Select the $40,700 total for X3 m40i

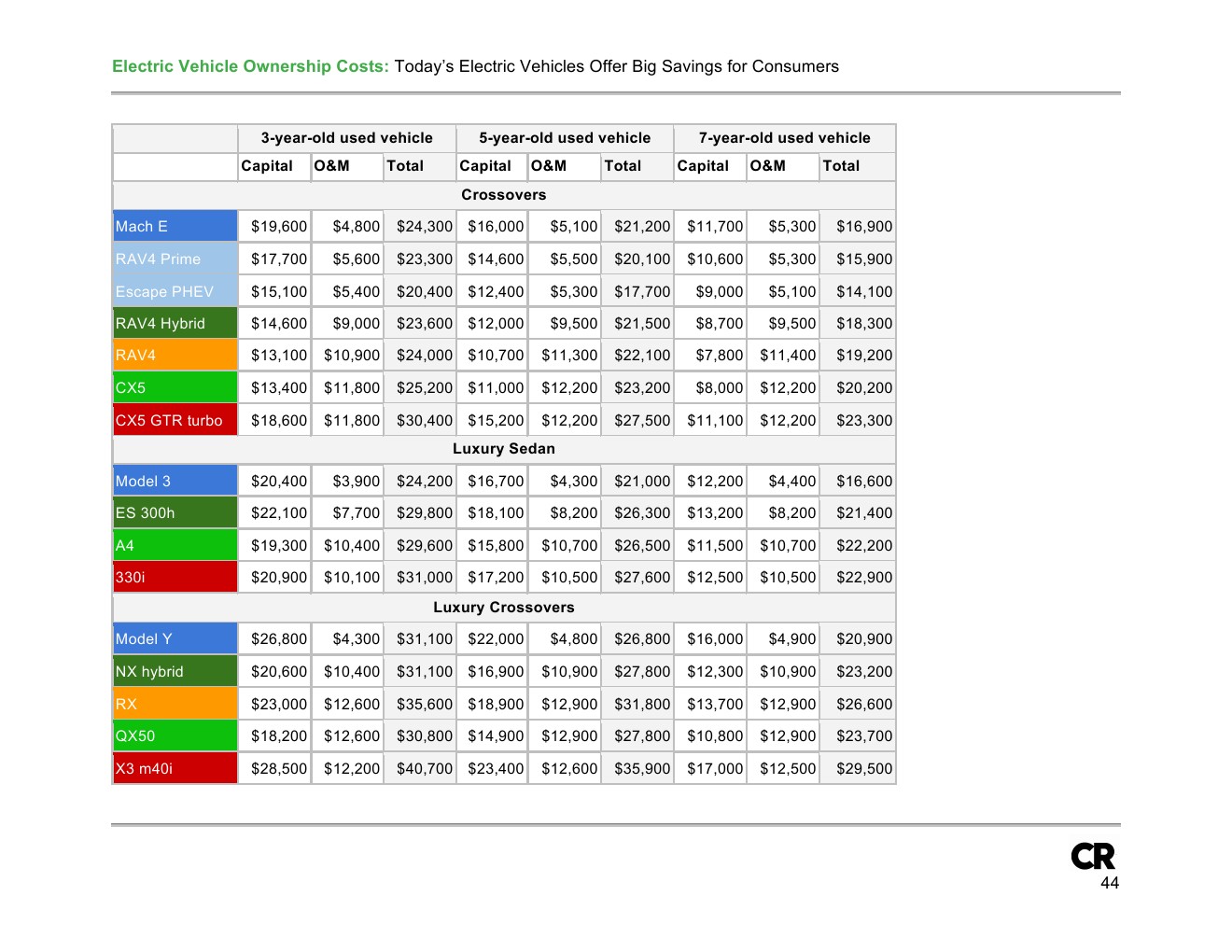point(424,769)
